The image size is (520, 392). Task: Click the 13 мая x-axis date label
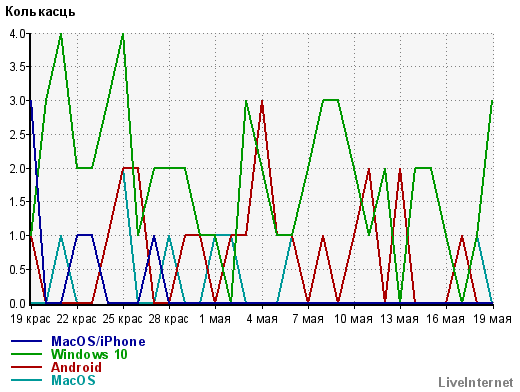click(x=399, y=319)
